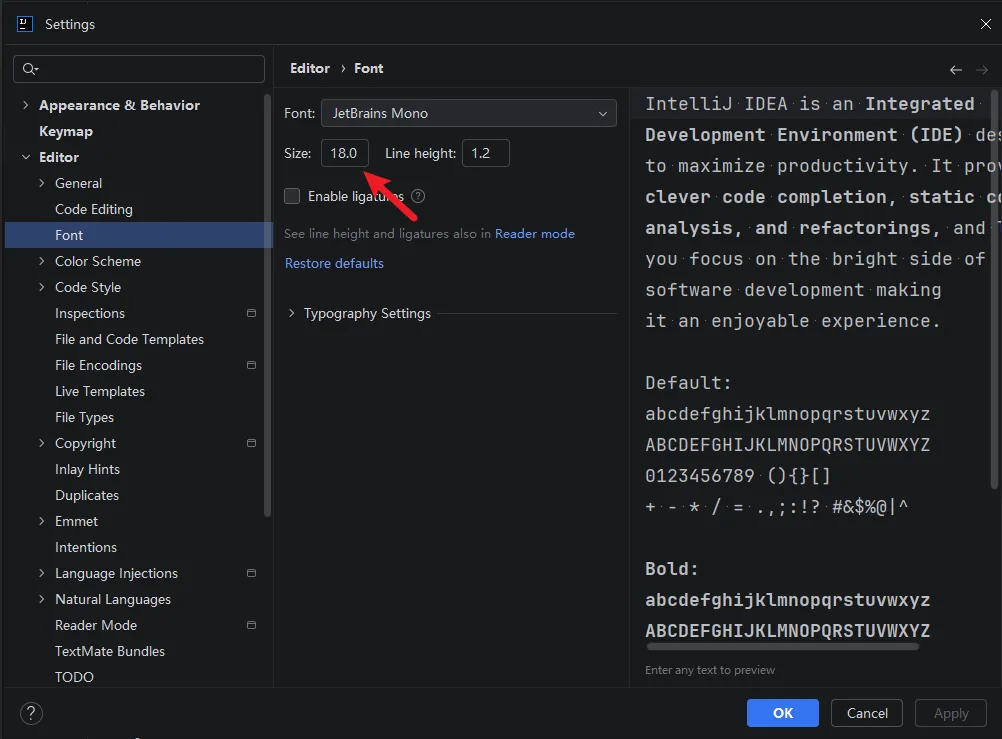The height and width of the screenshot is (739, 1002).
Task: Open File and Code Templates
Action: click(x=129, y=339)
